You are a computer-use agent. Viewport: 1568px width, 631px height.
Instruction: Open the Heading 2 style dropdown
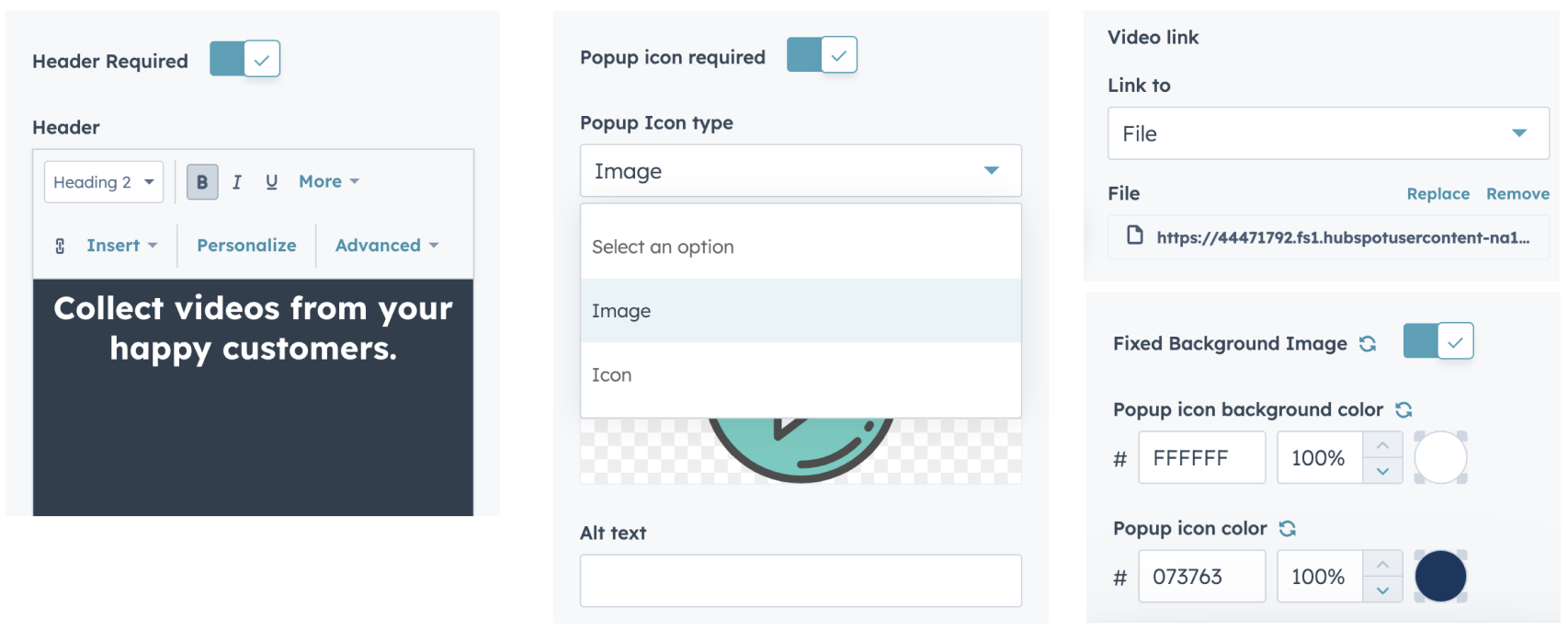point(103,182)
